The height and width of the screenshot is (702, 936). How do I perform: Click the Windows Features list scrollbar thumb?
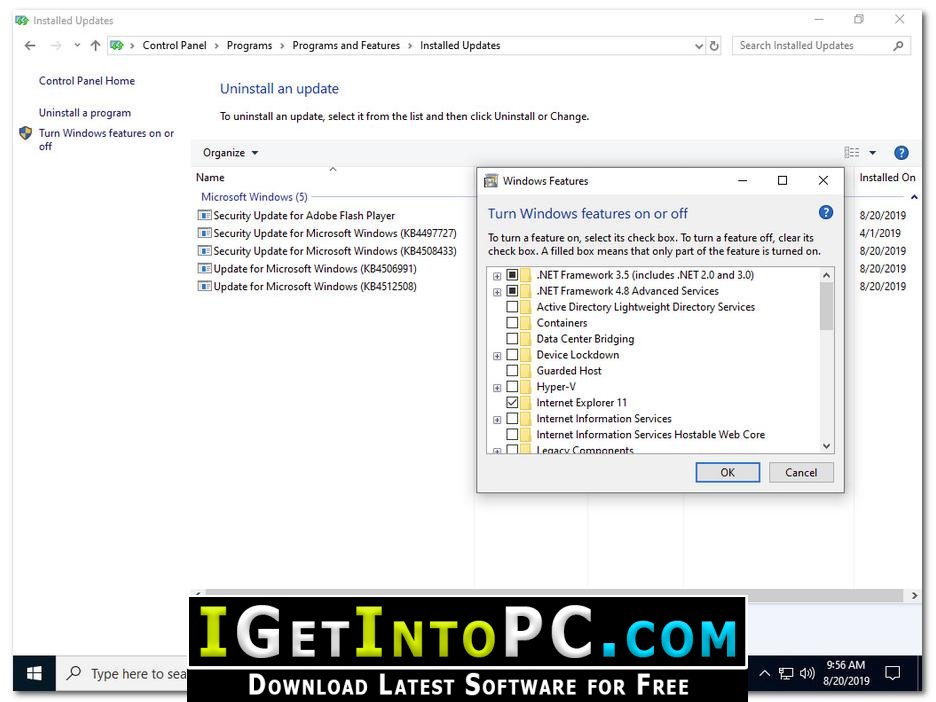[826, 306]
